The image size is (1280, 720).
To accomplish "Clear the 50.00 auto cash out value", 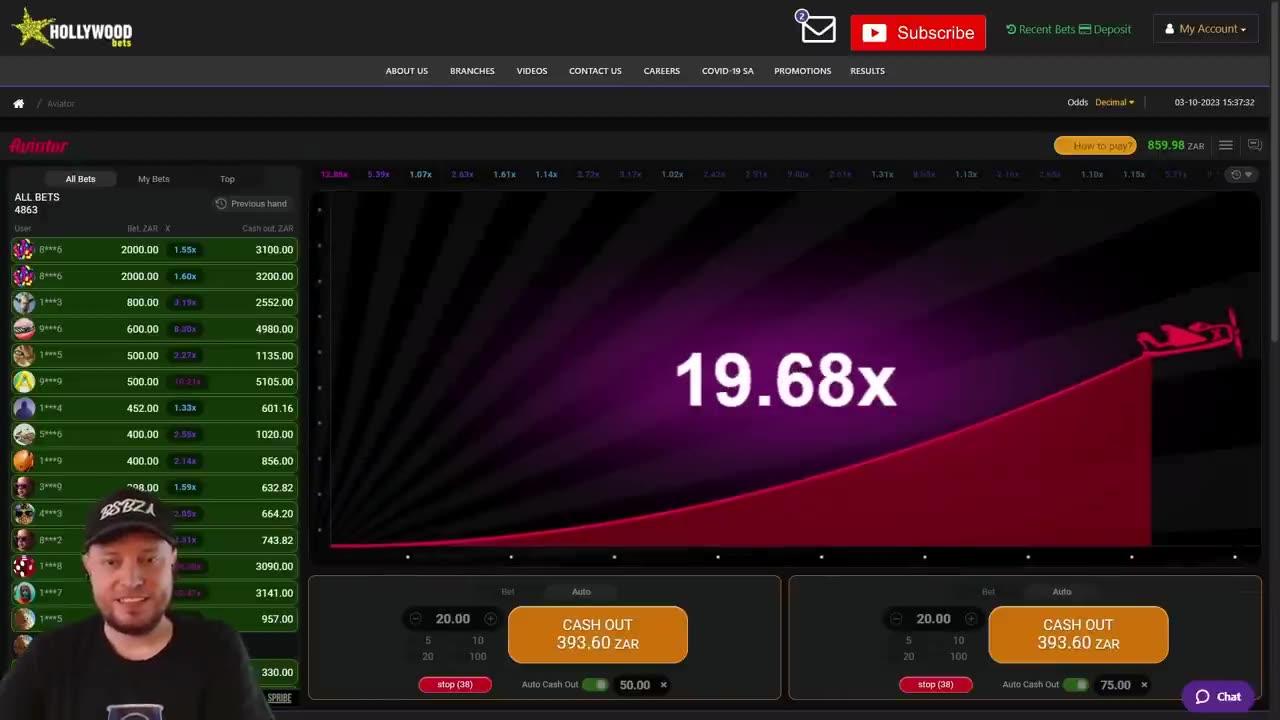I will 663,685.
